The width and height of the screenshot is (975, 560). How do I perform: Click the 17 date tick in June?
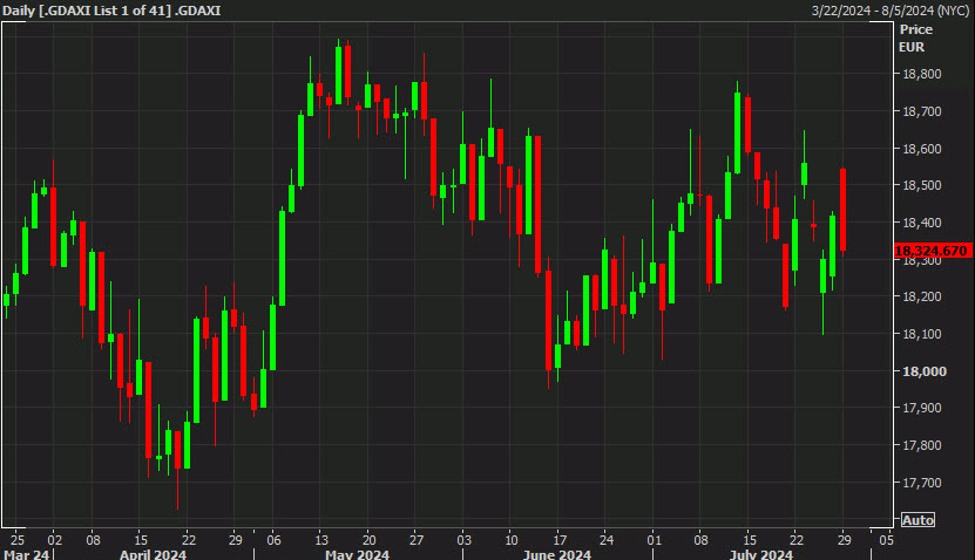point(560,539)
